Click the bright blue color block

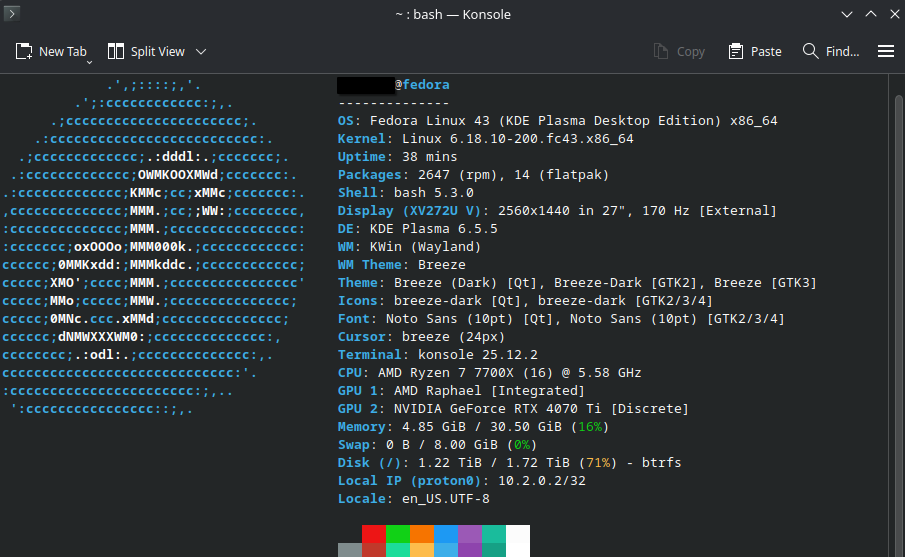coord(446,534)
